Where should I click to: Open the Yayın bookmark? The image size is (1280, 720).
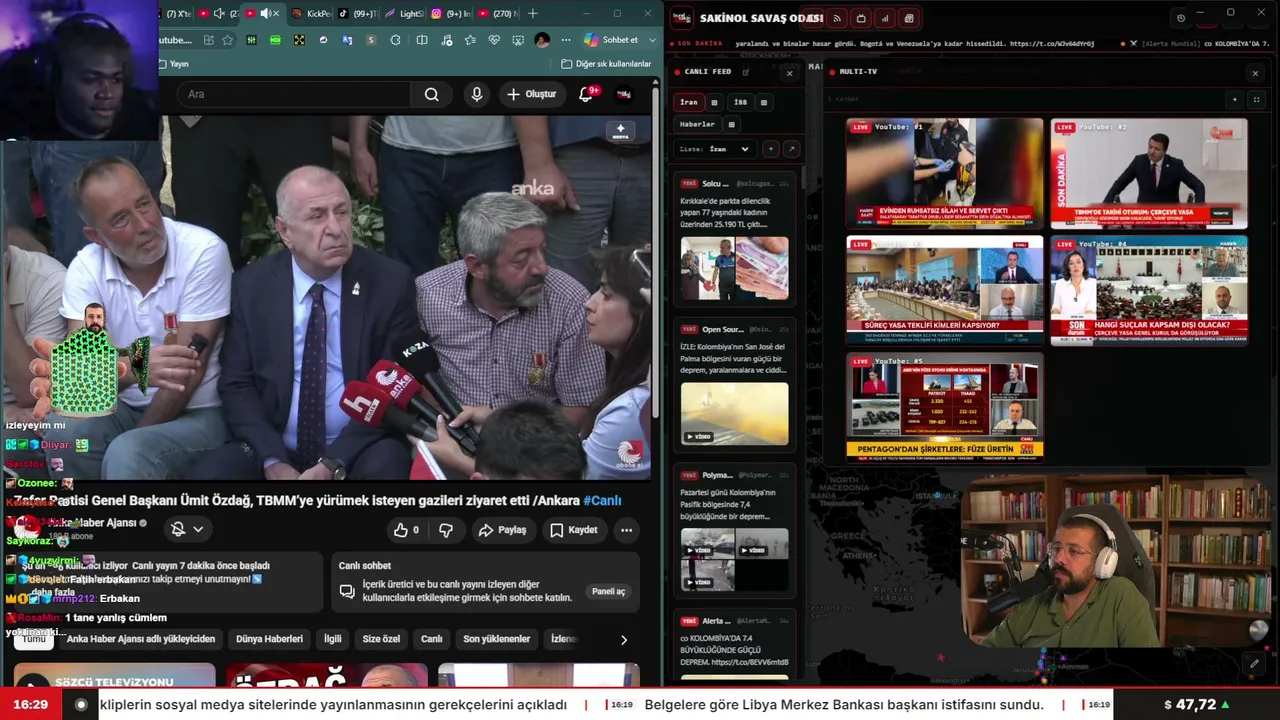point(173,64)
